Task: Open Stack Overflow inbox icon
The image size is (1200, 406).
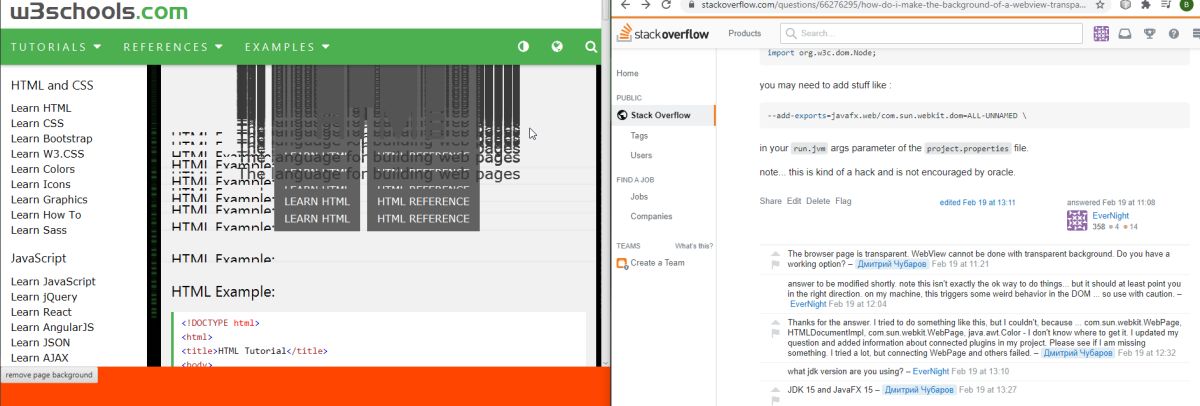Action: tap(1125, 34)
